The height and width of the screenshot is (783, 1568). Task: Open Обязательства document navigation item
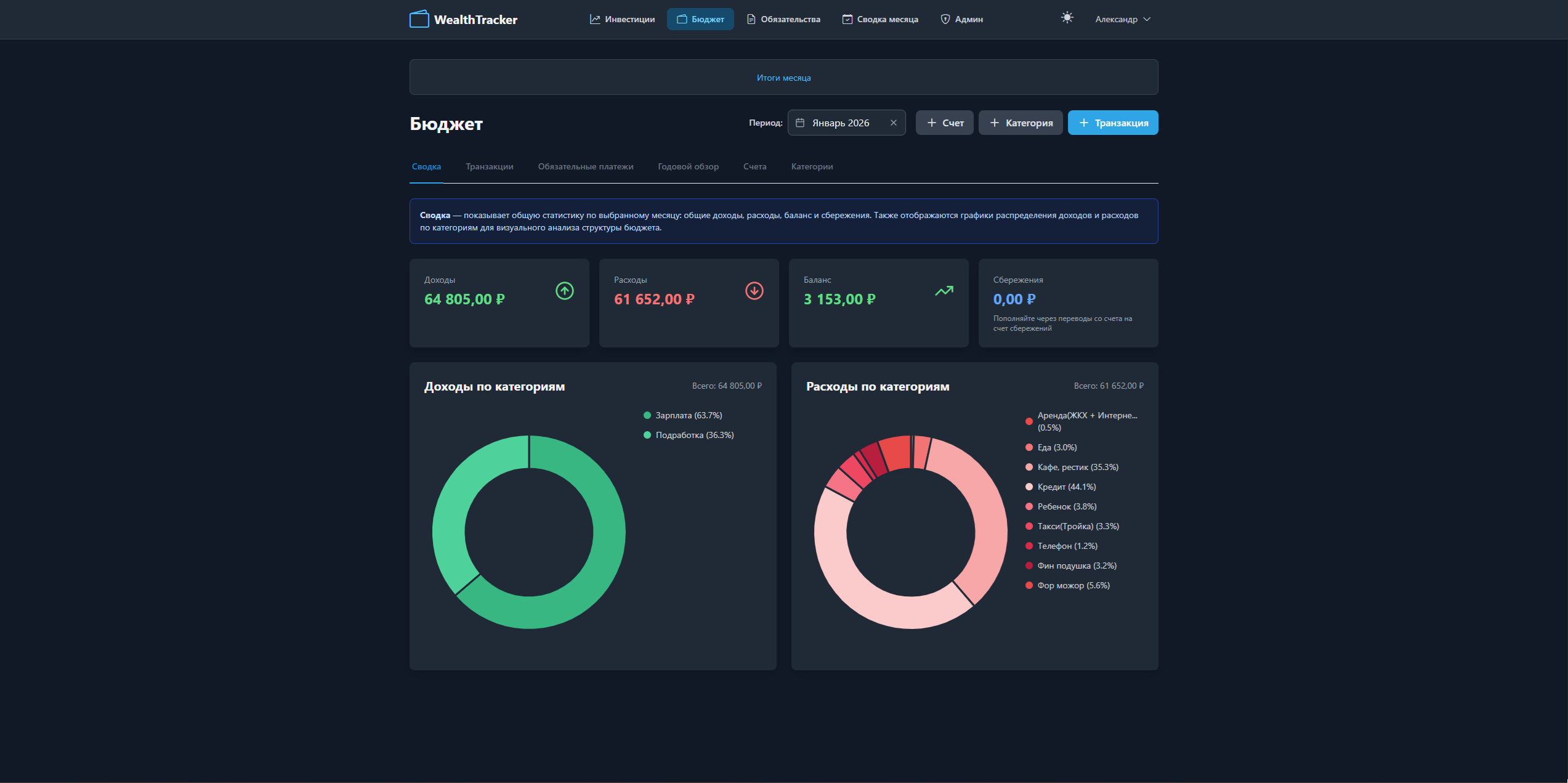click(x=783, y=19)
